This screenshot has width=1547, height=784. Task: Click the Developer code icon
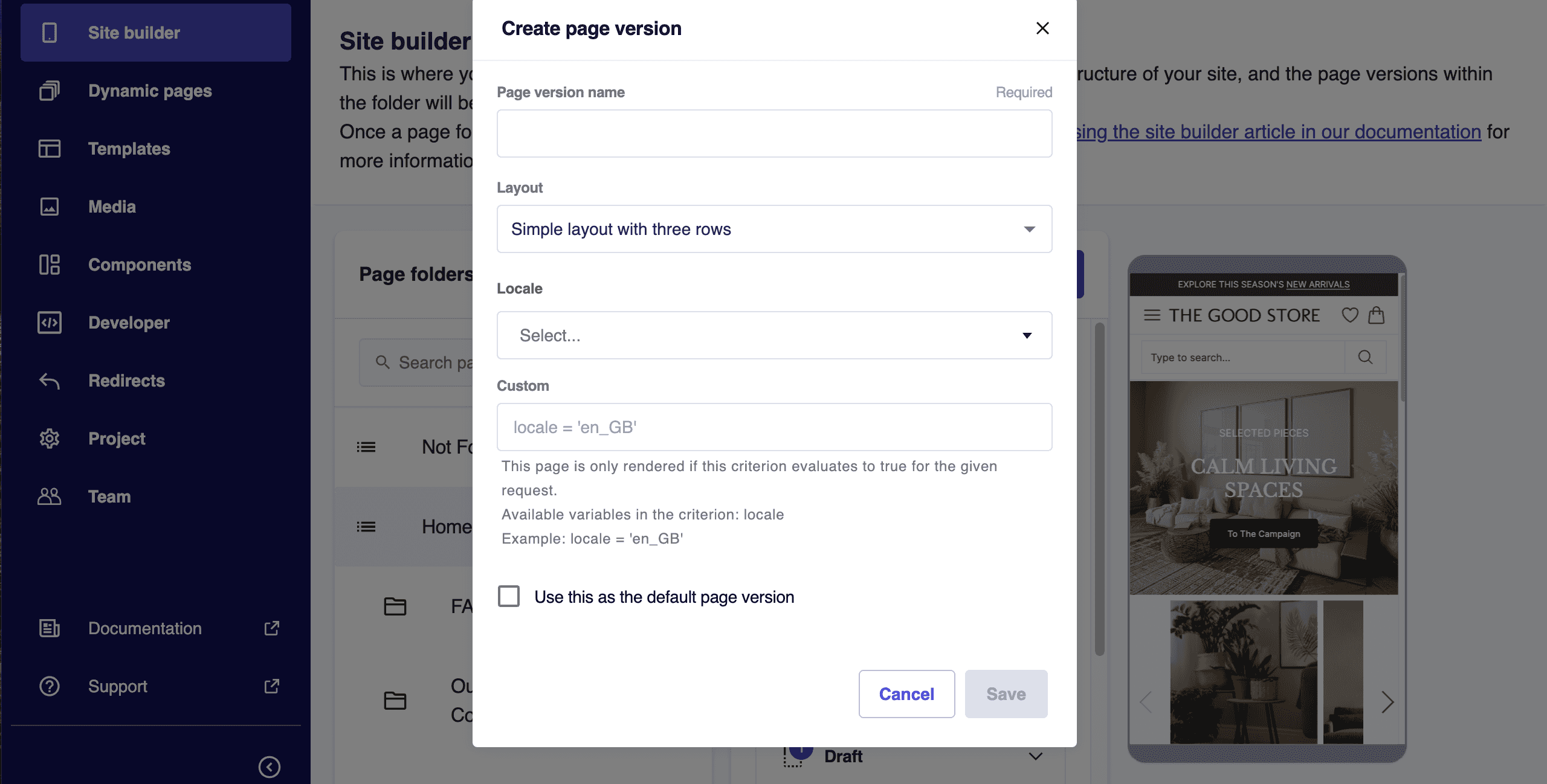50,323
